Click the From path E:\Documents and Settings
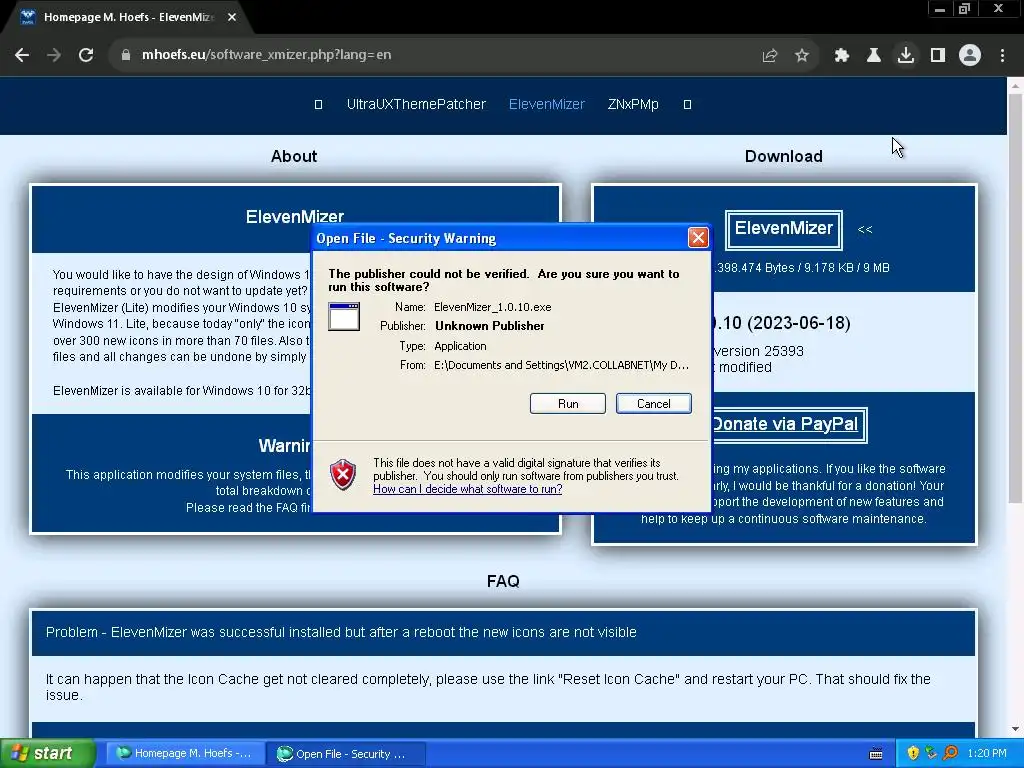Screen dimensions: 1024x768 click(561, 365)
